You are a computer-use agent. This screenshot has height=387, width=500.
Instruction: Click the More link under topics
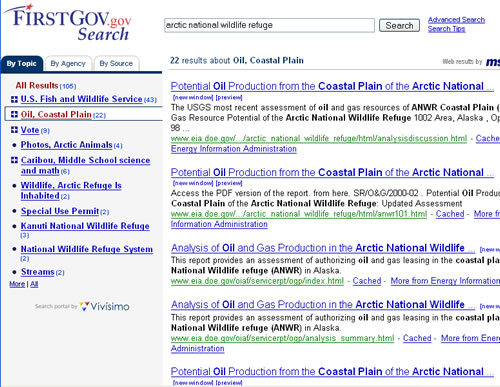point(17,284)
